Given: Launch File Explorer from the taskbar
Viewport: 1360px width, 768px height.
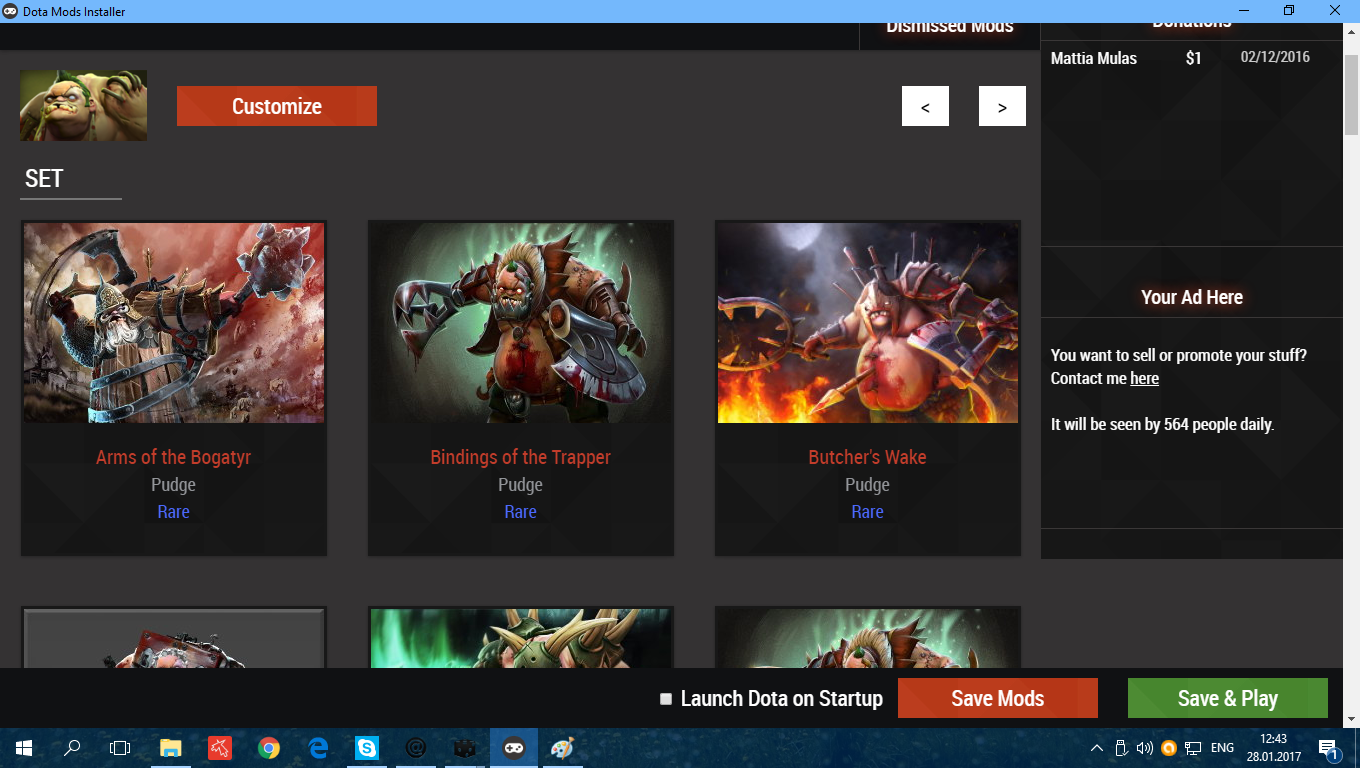Looking at the screenshot, I should point(171,748).
